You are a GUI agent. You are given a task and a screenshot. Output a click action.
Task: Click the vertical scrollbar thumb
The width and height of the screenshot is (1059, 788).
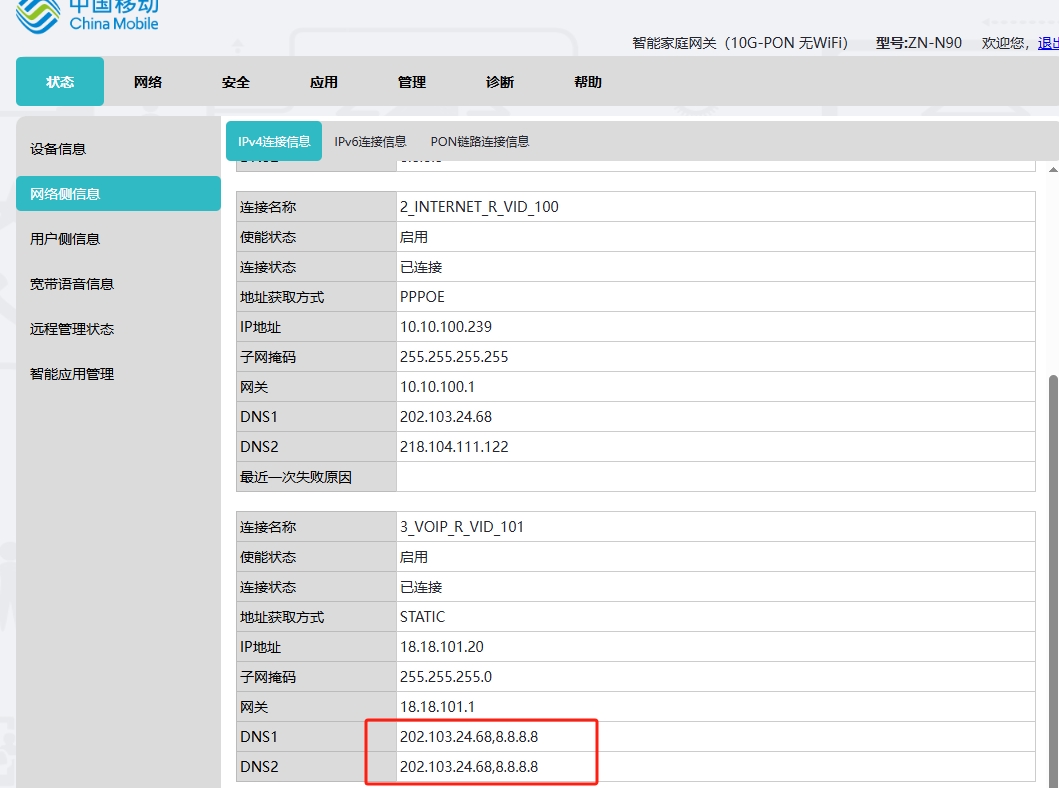[1053, 581]
